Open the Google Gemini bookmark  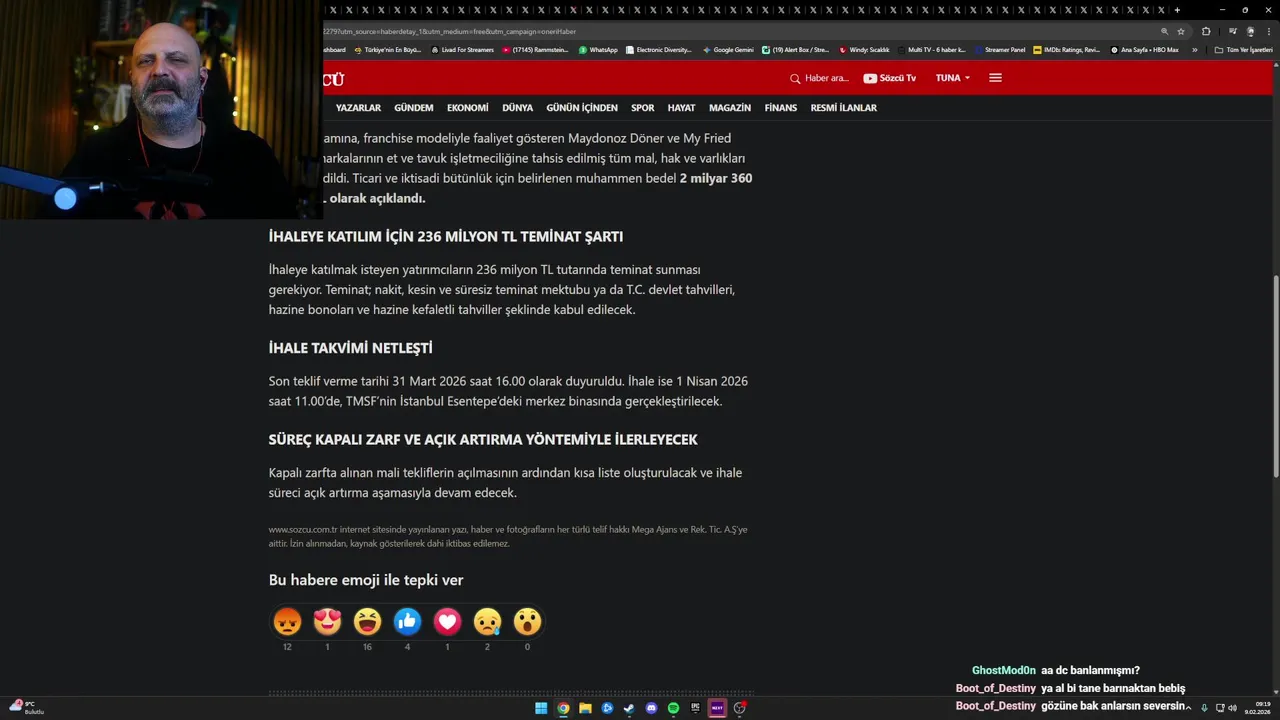point(728,49)
